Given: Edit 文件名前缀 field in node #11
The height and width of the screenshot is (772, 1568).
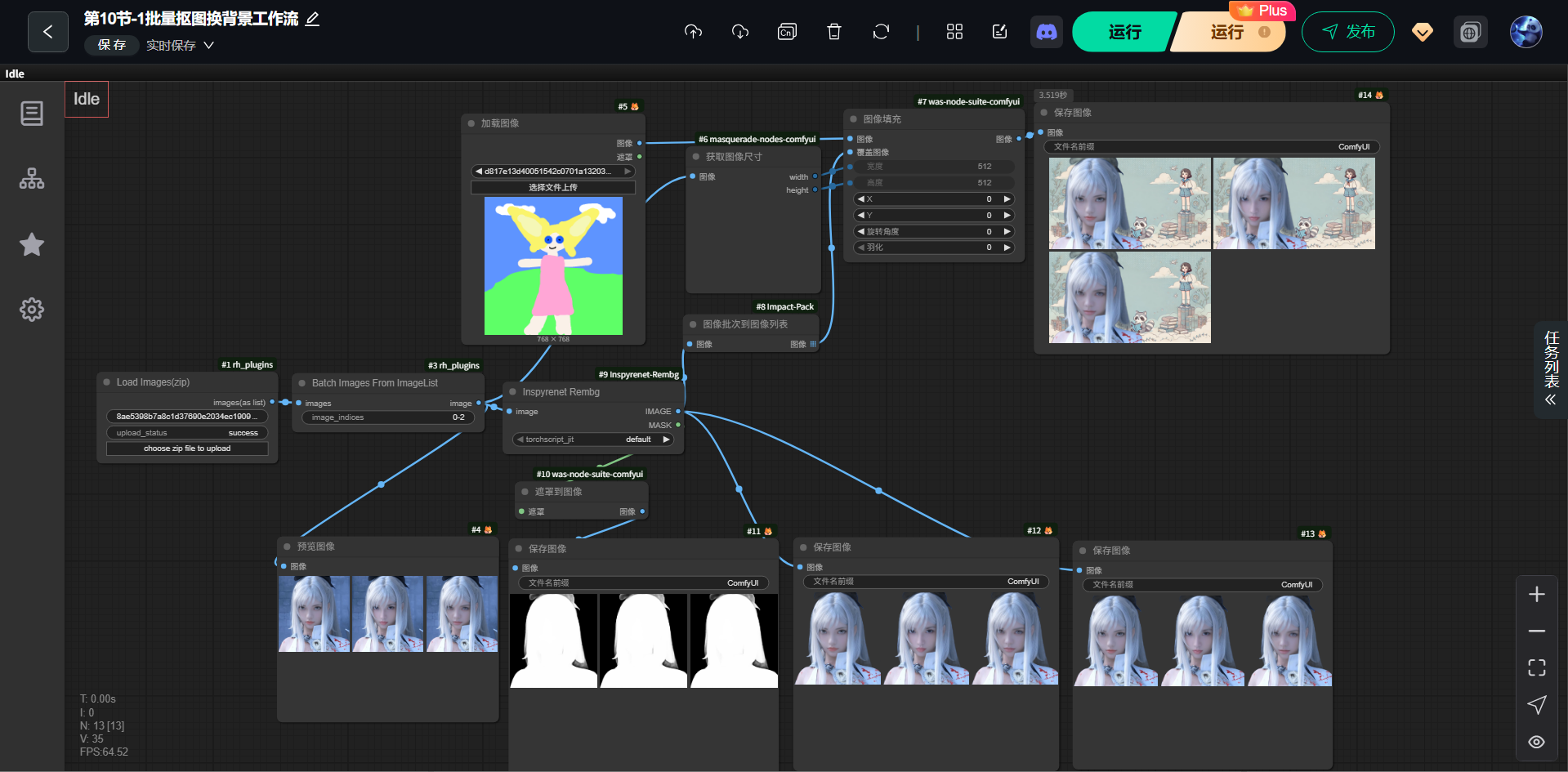Looking at the screenshot, I should tap(644, 583).
